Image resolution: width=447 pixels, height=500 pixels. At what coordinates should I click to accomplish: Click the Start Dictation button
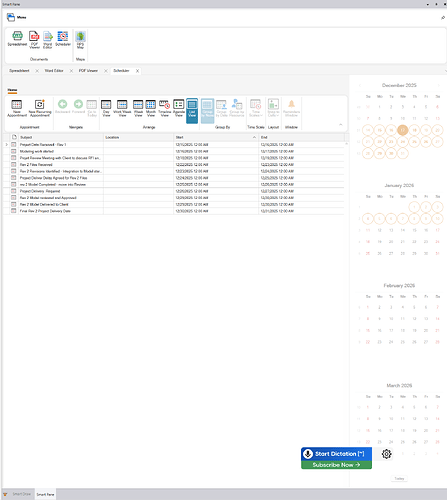(x=336, y=454)
